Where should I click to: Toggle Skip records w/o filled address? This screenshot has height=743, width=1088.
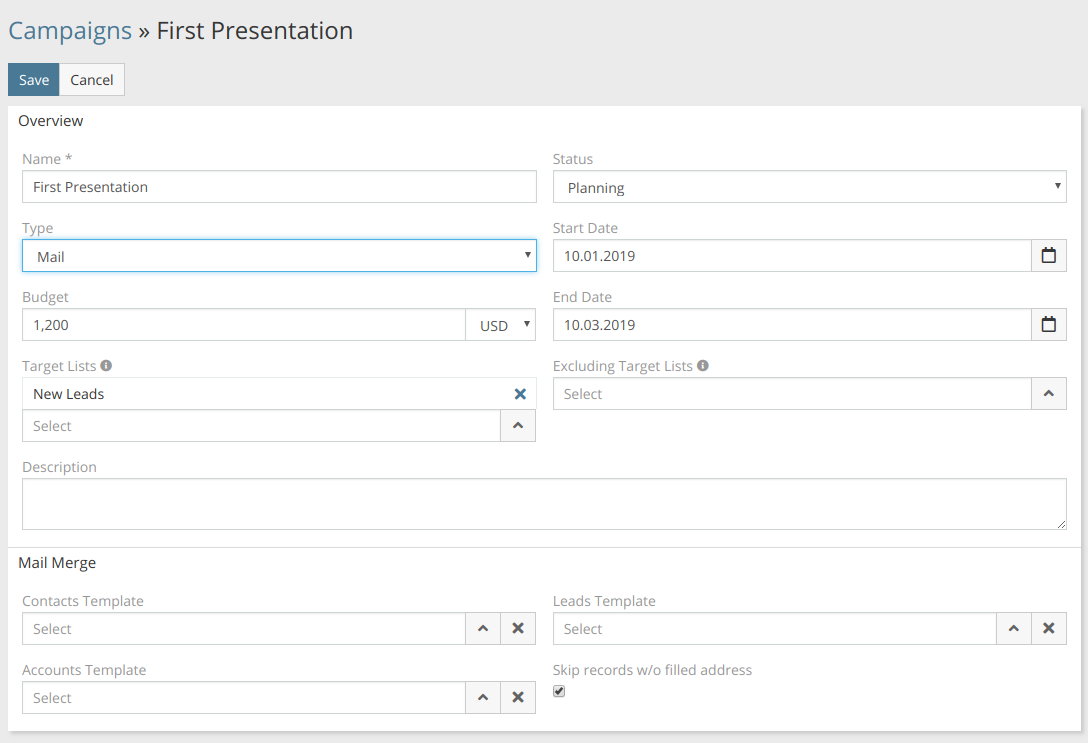[x=559, y=691]
